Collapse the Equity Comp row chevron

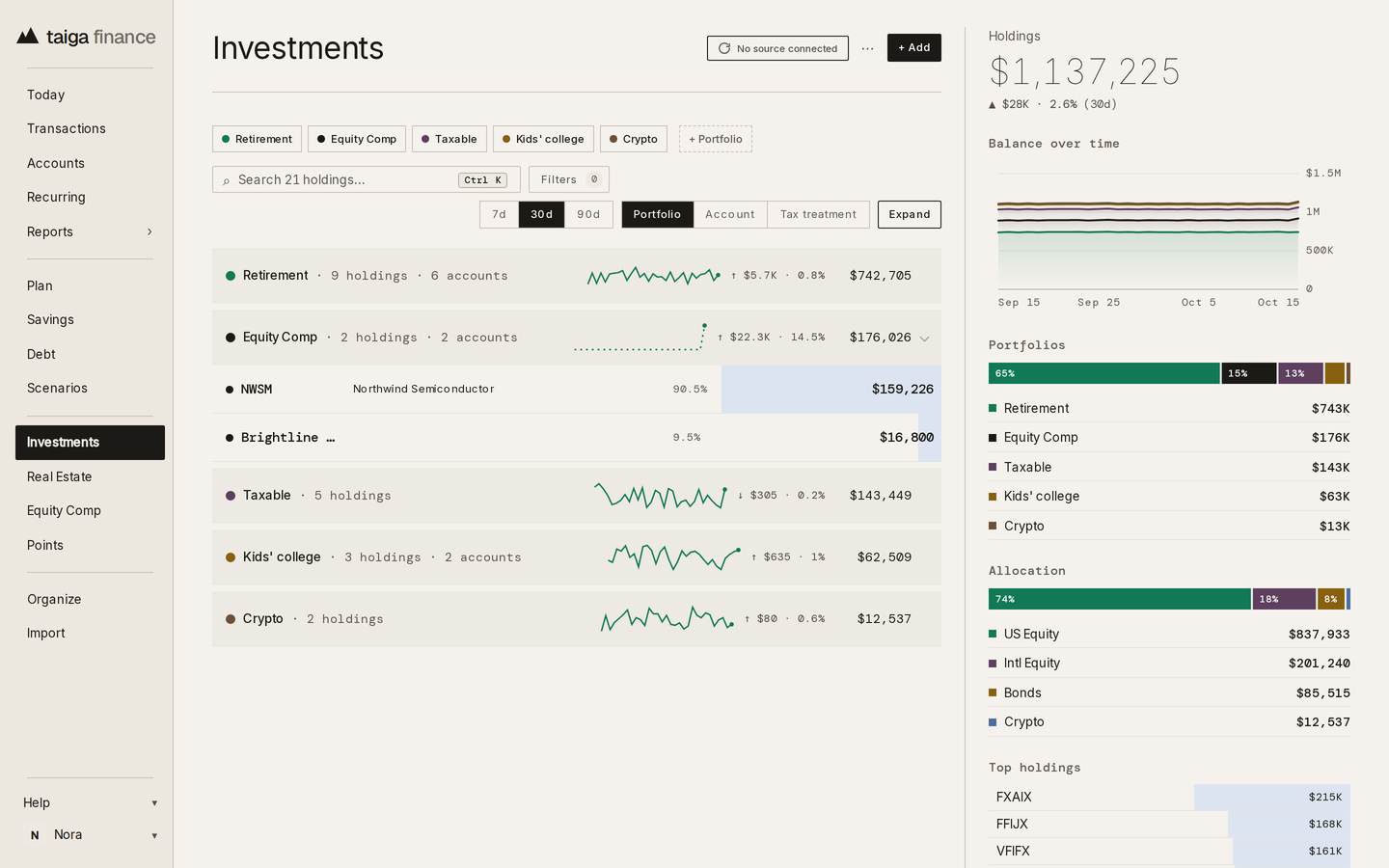tap(924, 339)
